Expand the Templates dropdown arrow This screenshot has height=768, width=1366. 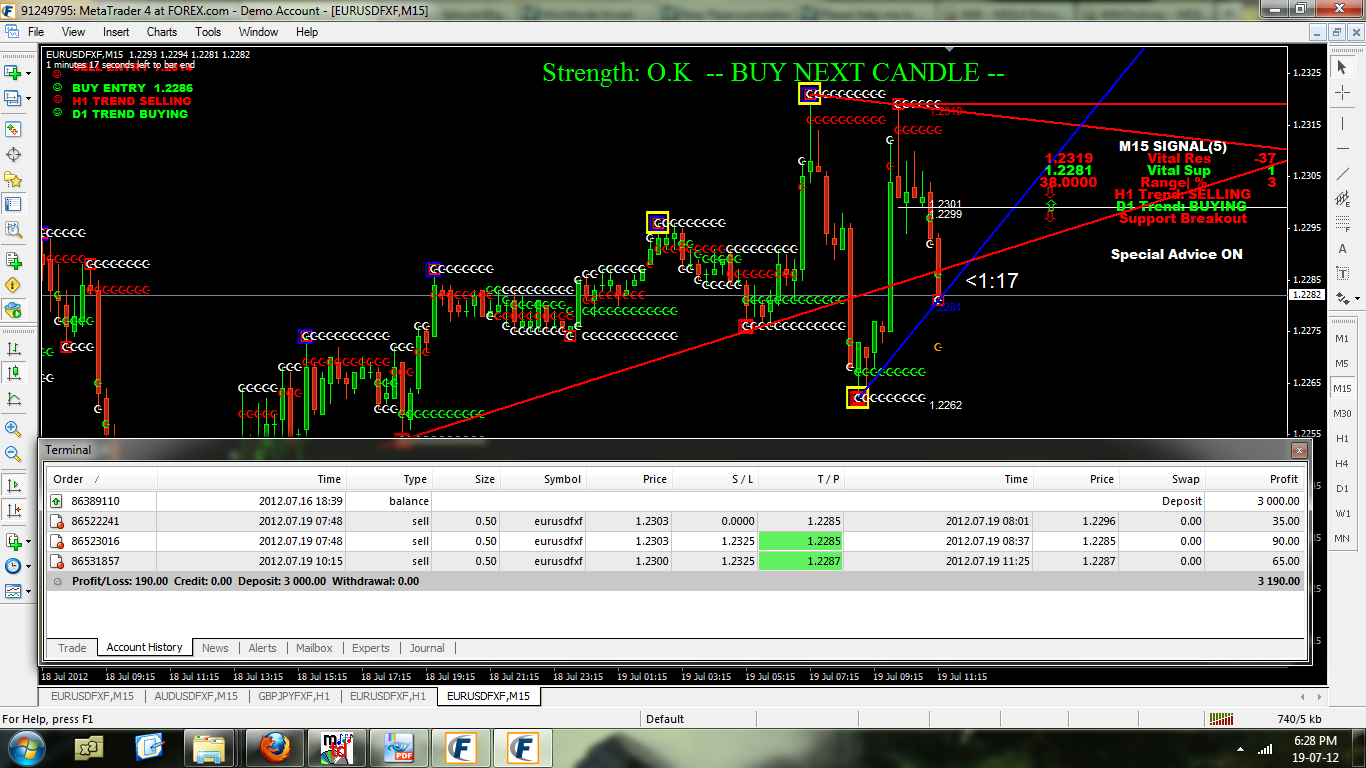click(x=28, y=593)
